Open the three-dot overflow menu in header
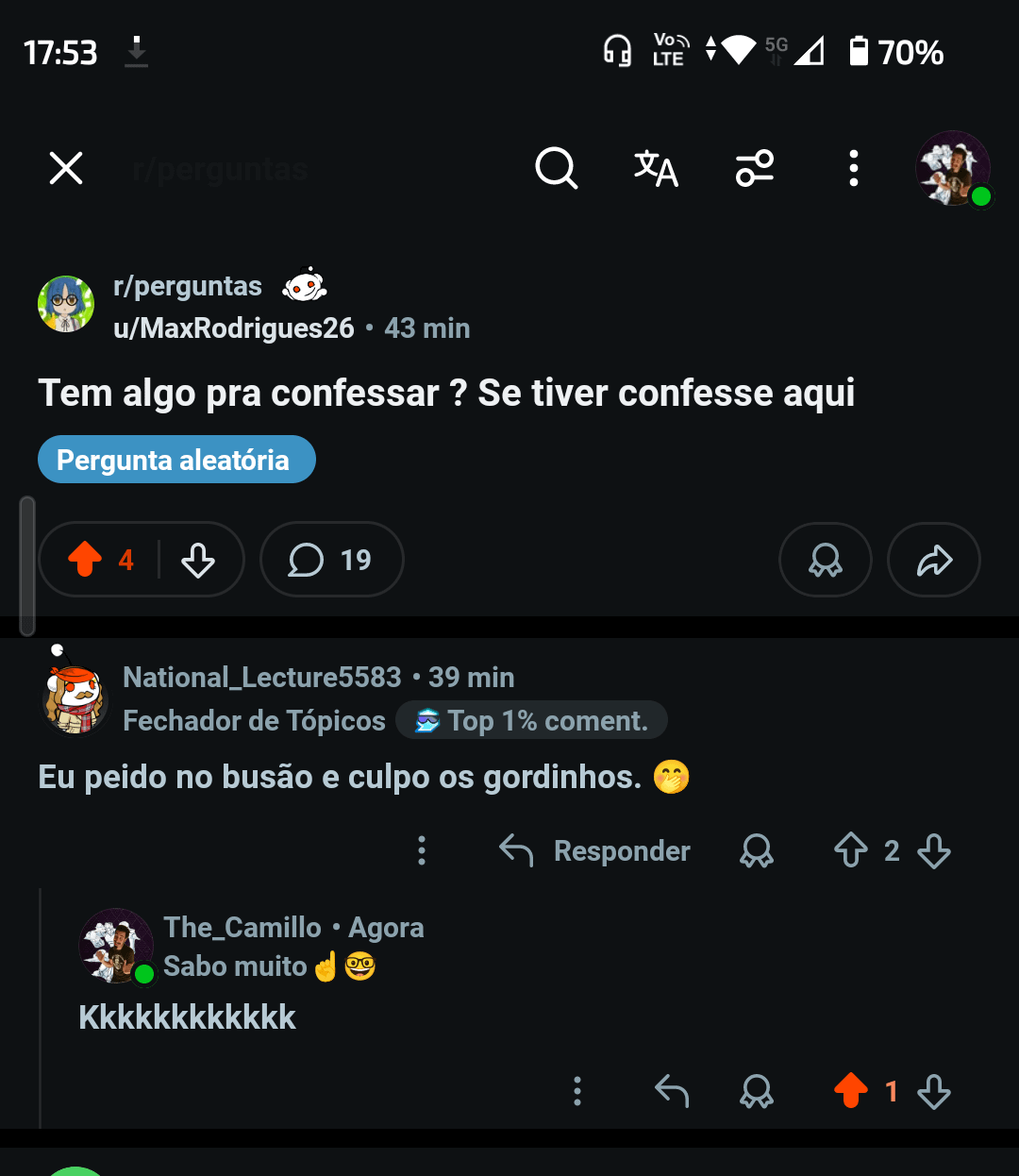Viewport: 1019px width, 1176px height. tap(853, 169)
